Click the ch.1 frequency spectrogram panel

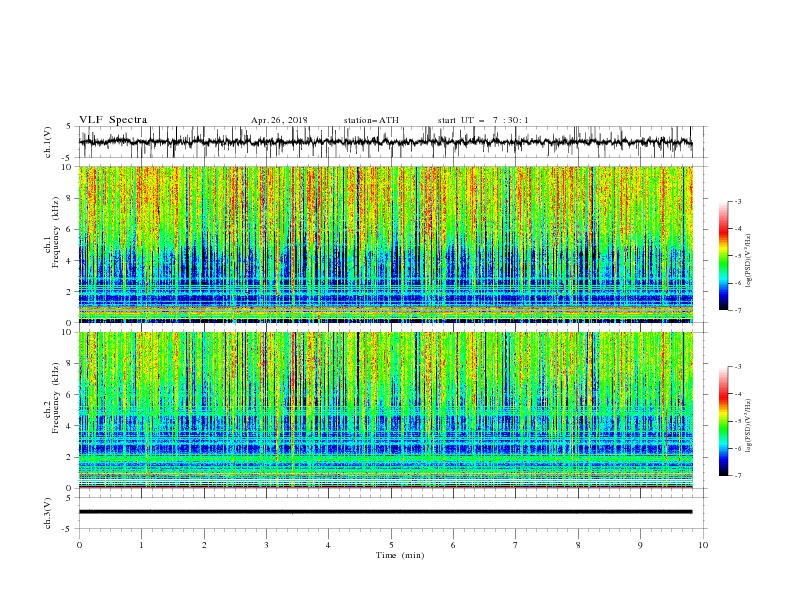[386, 244]
